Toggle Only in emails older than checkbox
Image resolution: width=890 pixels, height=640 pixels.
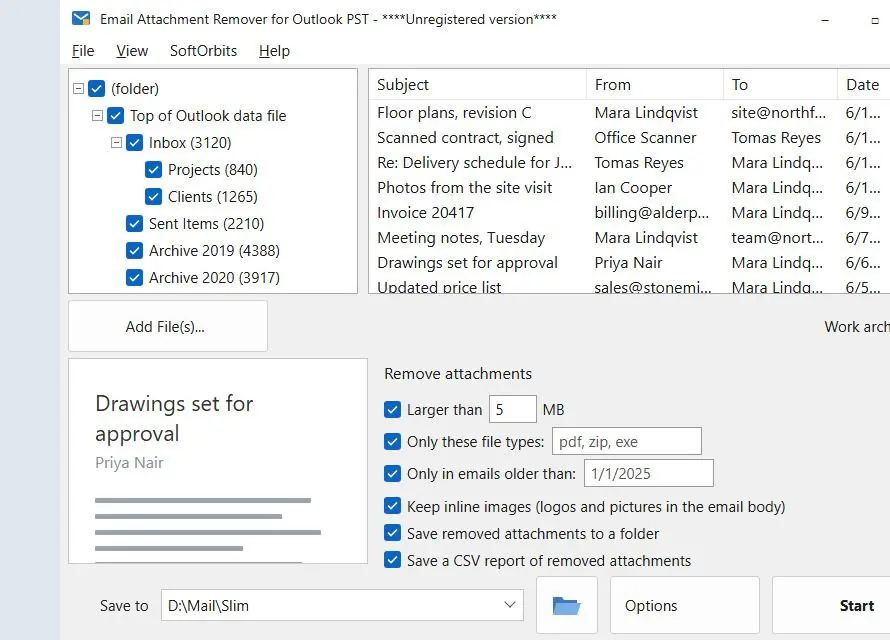click(x=392, y=474)
